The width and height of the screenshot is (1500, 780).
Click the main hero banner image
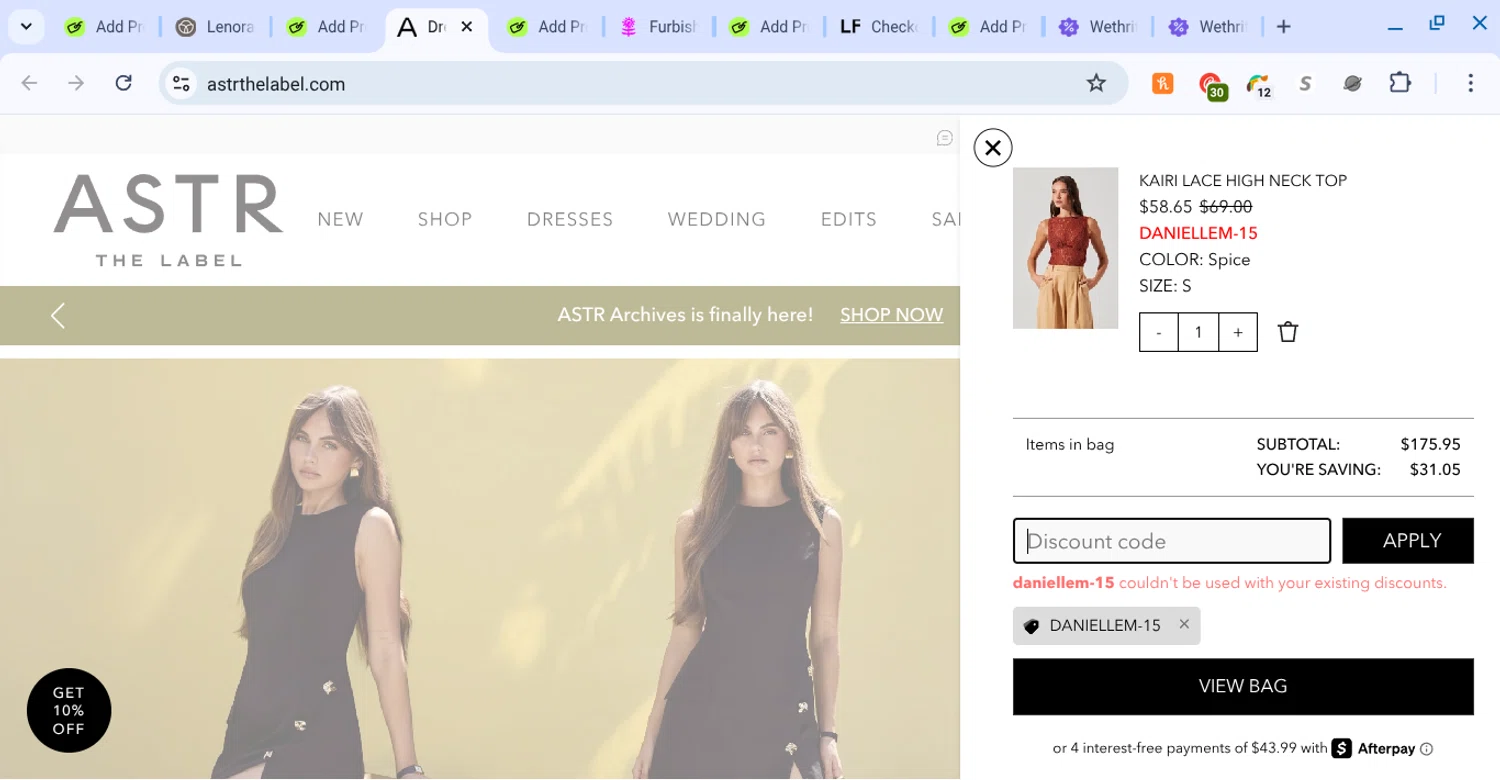480,569
